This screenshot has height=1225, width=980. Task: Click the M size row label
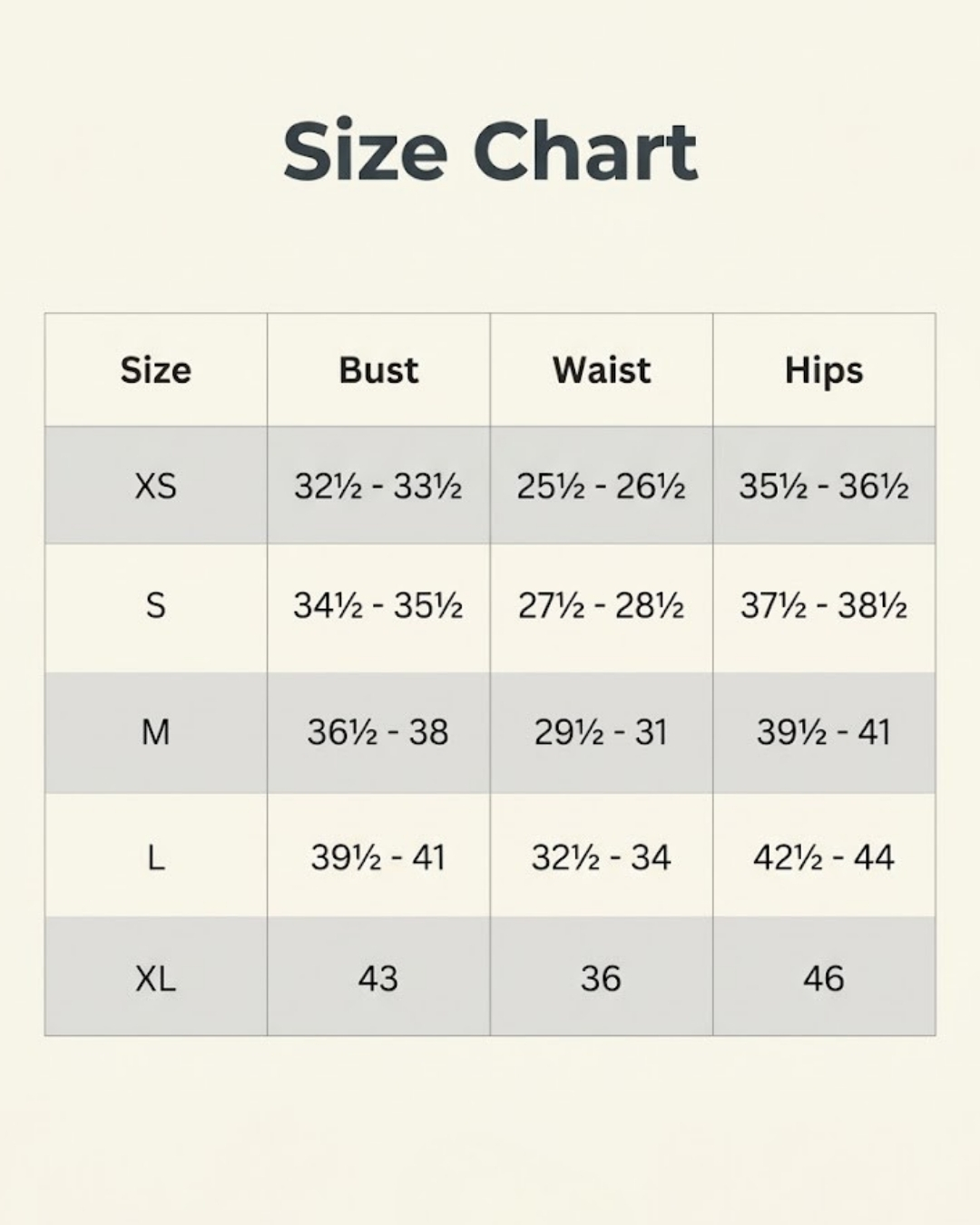[x=156, y=731]
